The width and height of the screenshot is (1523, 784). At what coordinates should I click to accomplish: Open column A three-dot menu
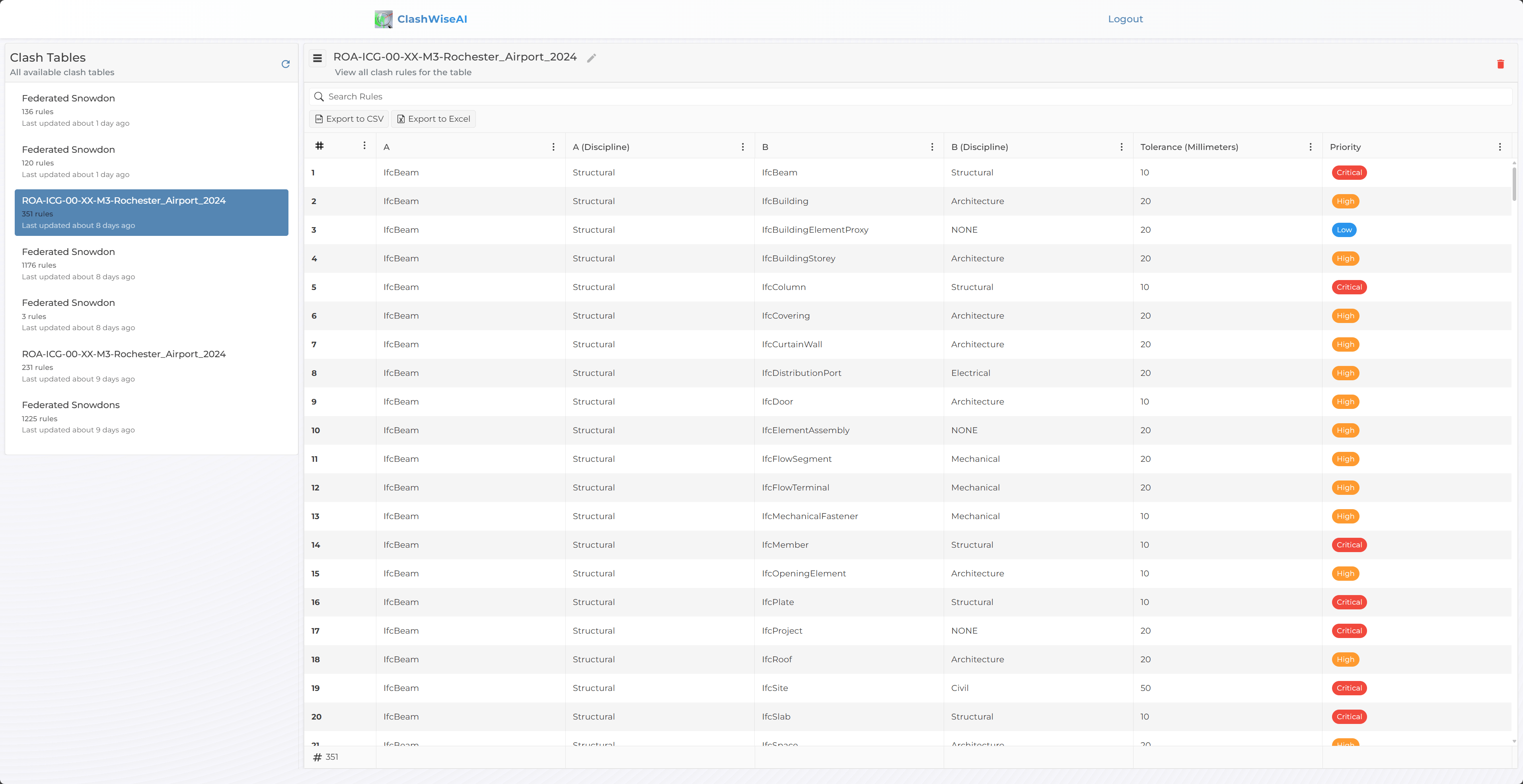(553, 147)
